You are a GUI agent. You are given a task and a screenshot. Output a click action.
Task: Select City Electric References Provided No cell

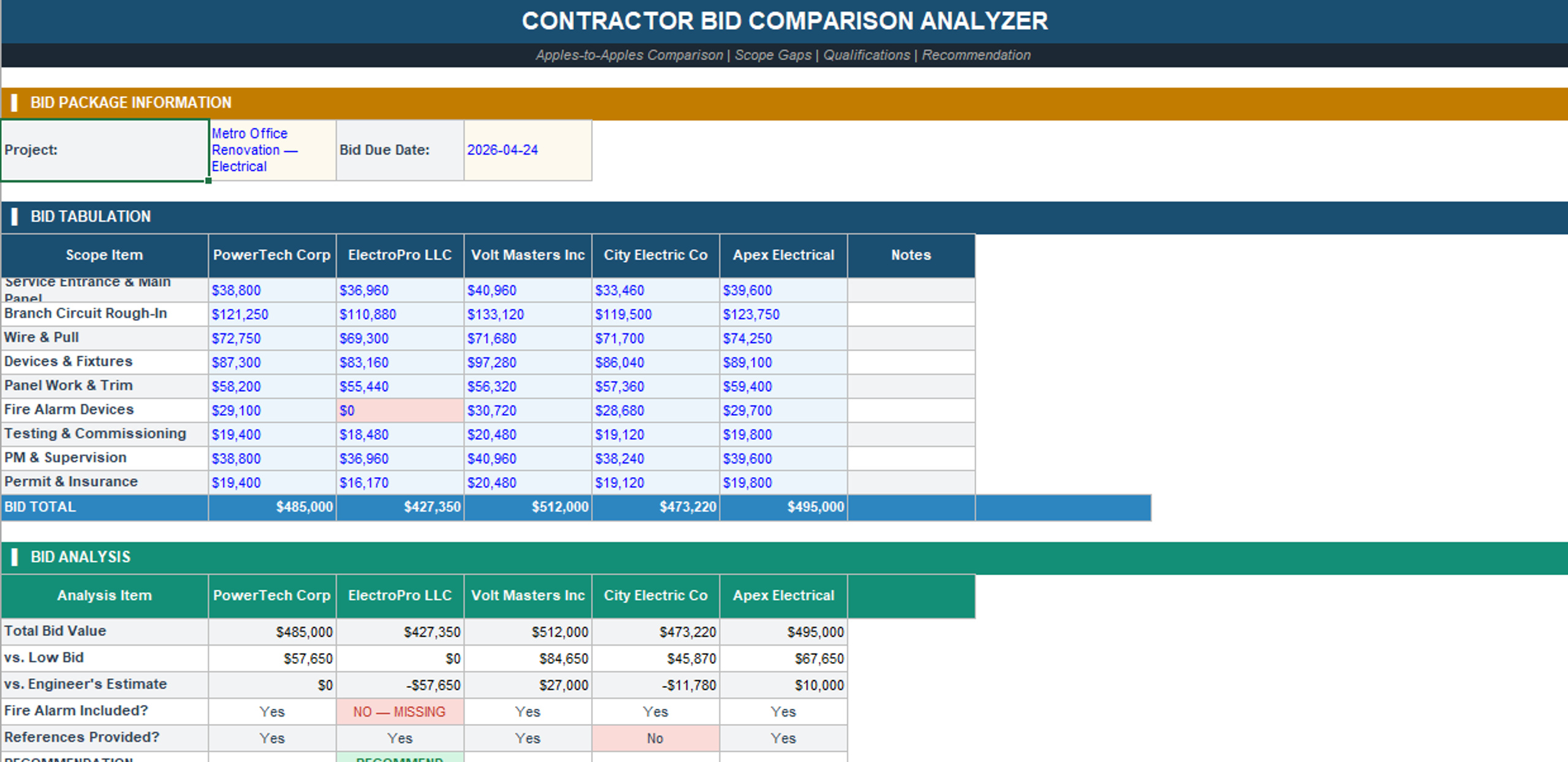(656, 738)
